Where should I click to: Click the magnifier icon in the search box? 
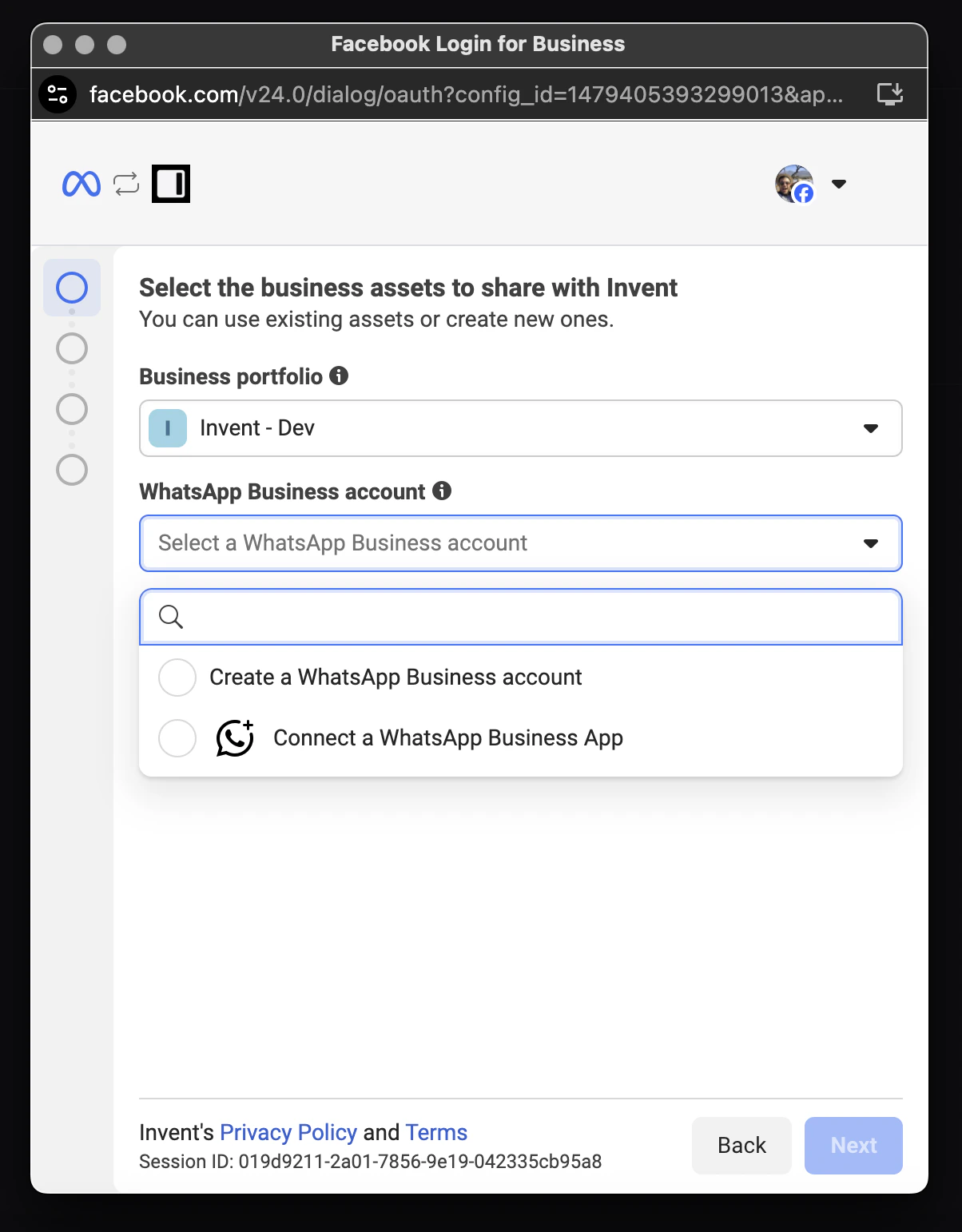tap(170, 616)
